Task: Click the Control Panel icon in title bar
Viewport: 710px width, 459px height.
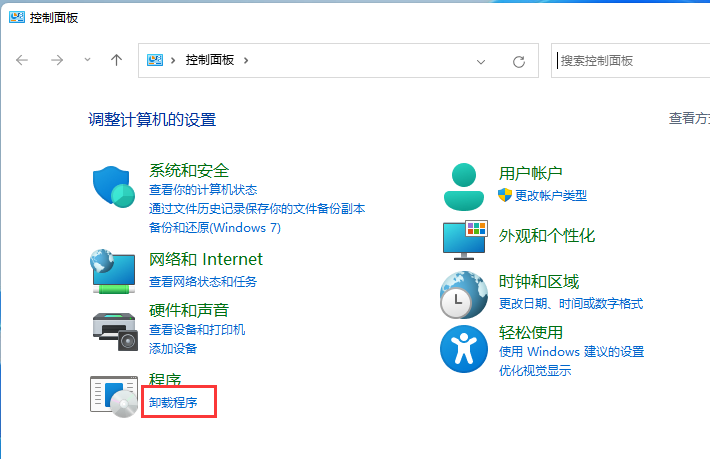Action: tap(17, 17)
